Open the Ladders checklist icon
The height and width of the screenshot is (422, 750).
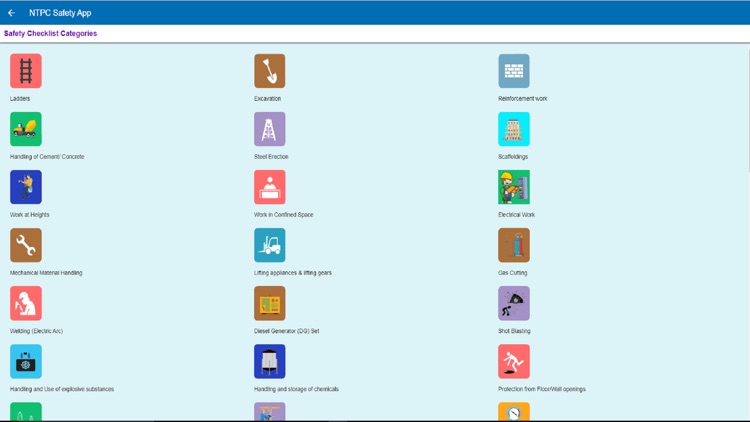26,71
